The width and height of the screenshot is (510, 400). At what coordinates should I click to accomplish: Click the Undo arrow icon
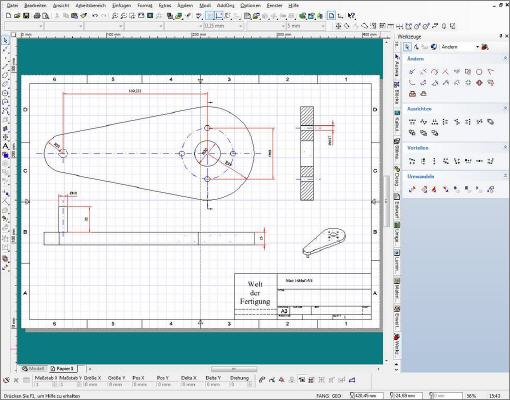point(95,15)
